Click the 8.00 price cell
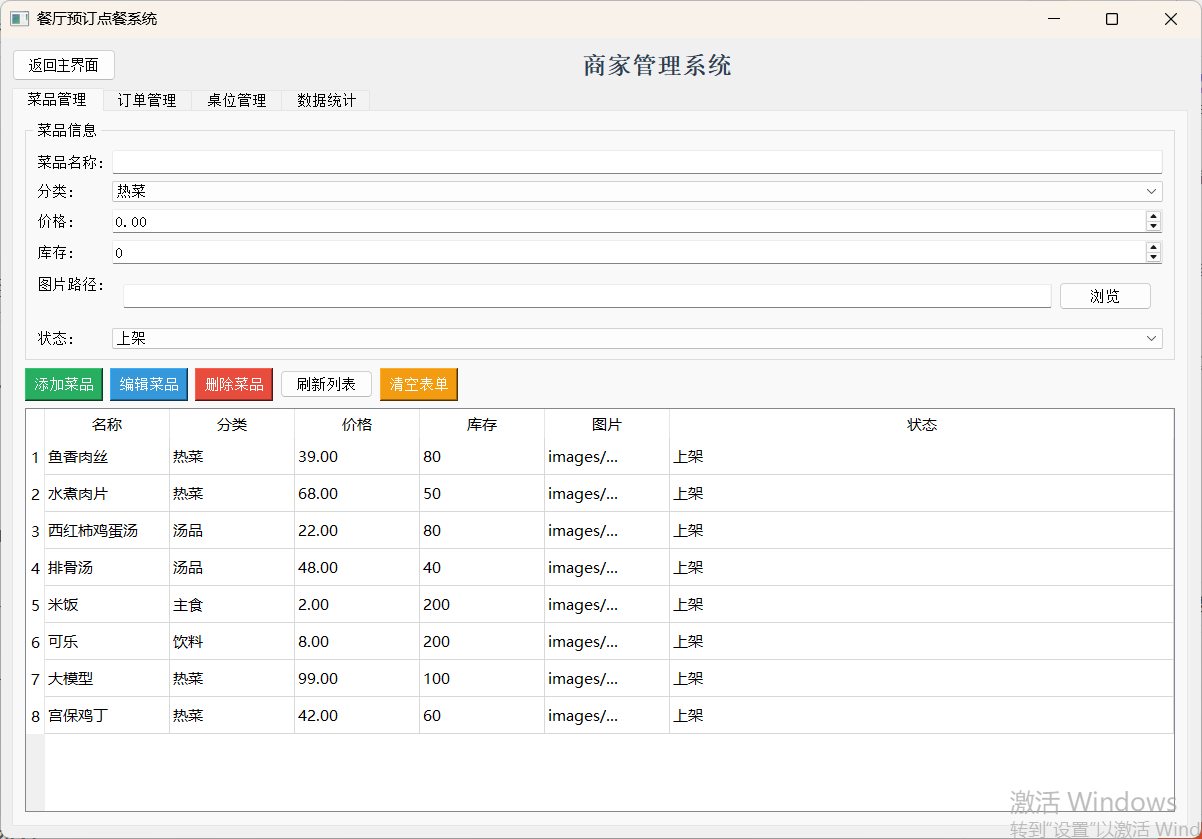The image size is (1202, 839). 357,642
